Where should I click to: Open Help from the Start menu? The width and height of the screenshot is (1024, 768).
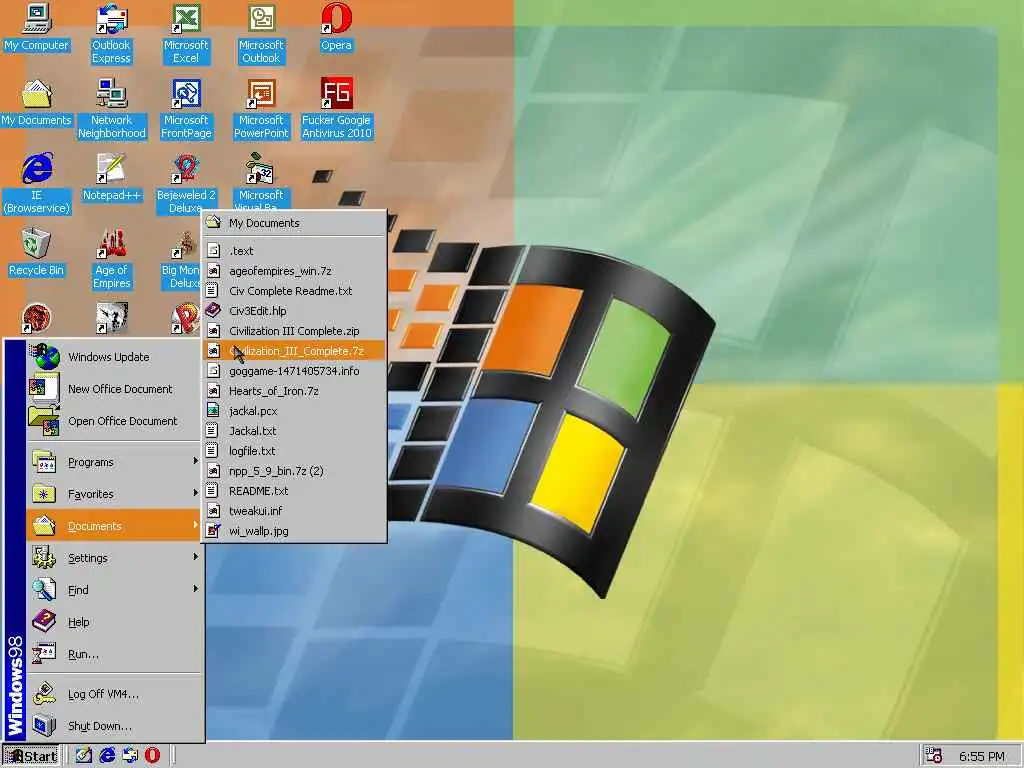(x=114, y=622)
